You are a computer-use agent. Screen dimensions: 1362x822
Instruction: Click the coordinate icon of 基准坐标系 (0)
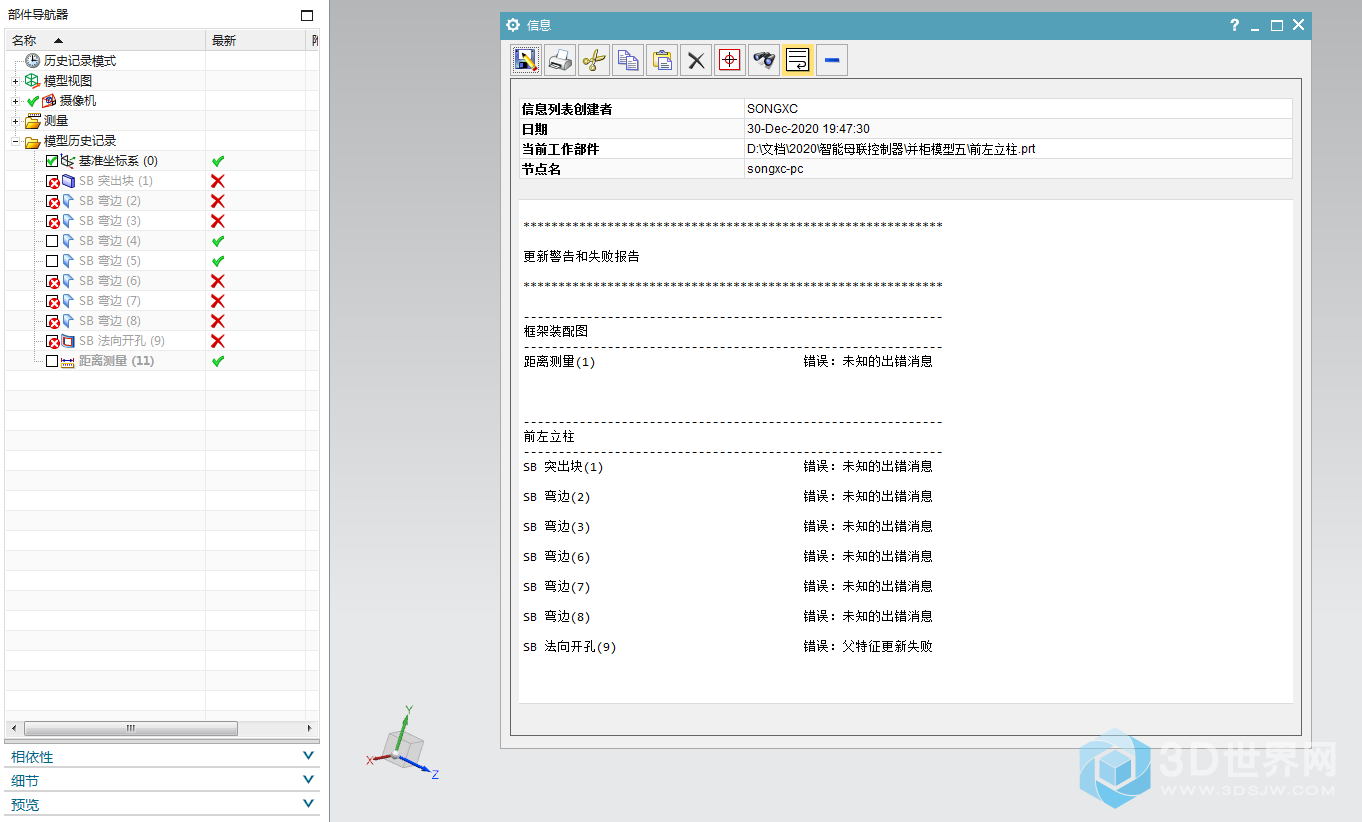[x=68, y=161]
